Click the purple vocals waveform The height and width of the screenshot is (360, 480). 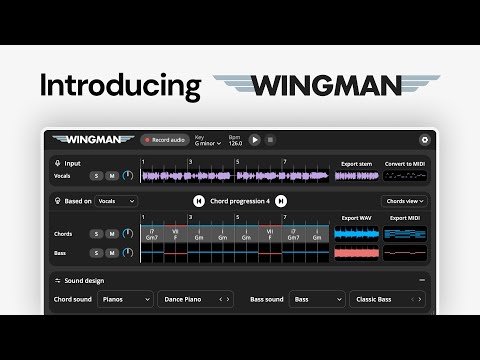coord(235,176)
